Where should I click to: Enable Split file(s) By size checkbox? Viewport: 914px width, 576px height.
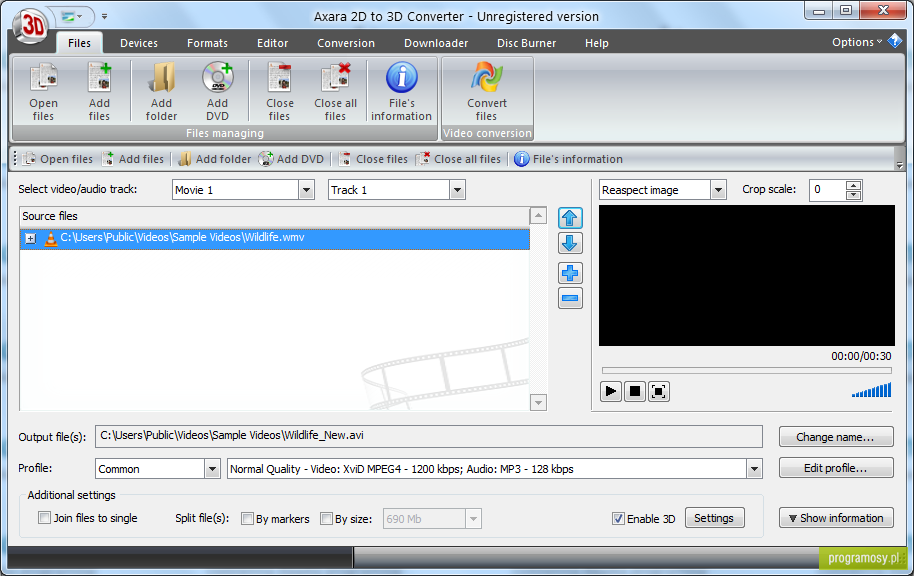click(x=326, y=518)
